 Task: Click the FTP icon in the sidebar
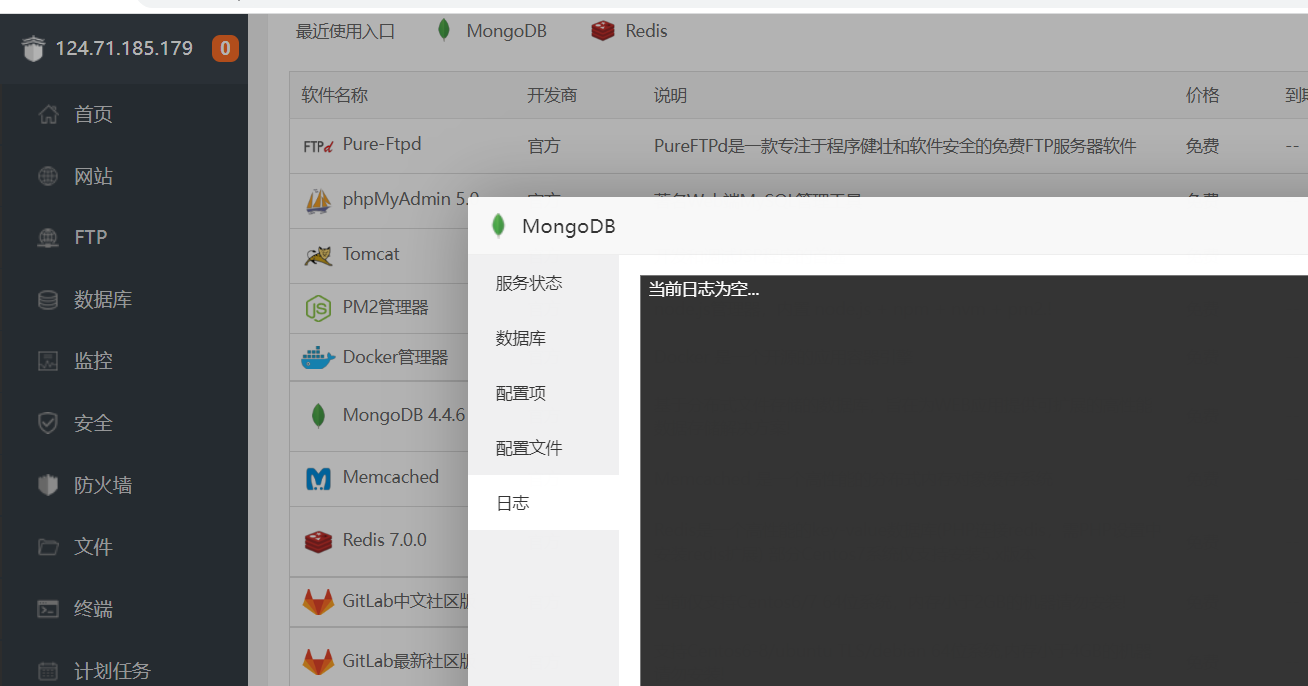(48, 238)
